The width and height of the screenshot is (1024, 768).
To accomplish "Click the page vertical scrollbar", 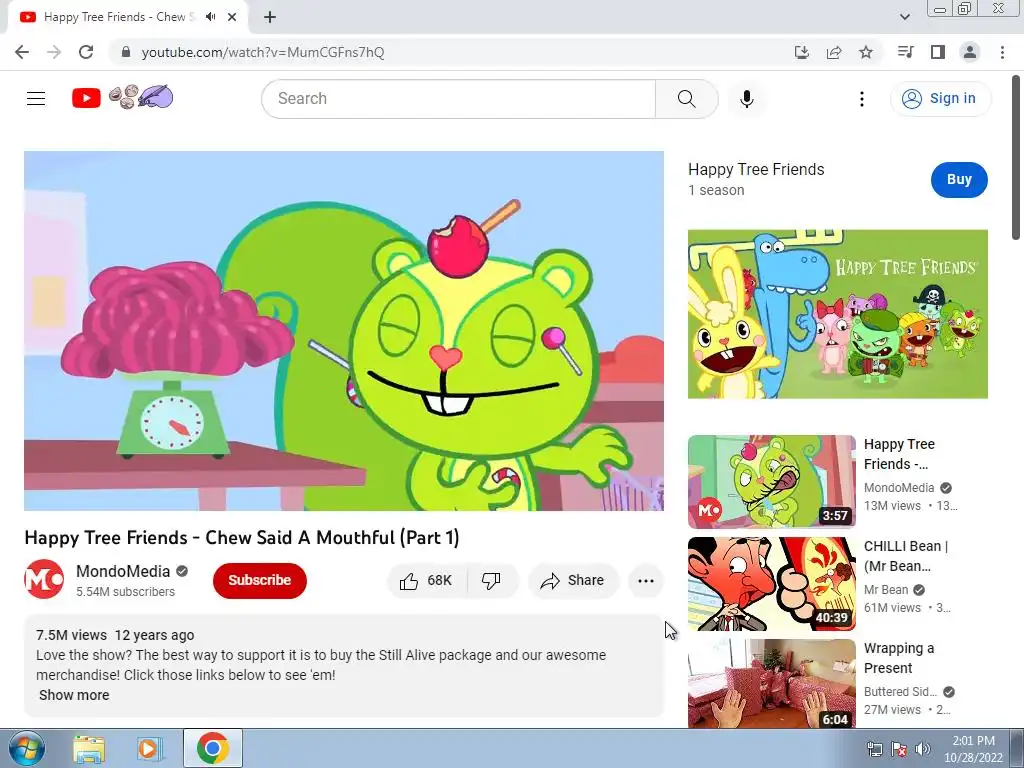I will [1017, 159].
